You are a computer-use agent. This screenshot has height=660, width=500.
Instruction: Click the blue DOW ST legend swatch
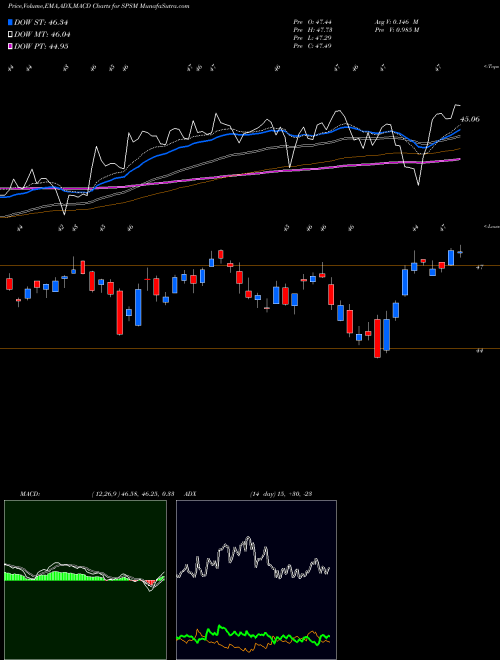[11, 22]
